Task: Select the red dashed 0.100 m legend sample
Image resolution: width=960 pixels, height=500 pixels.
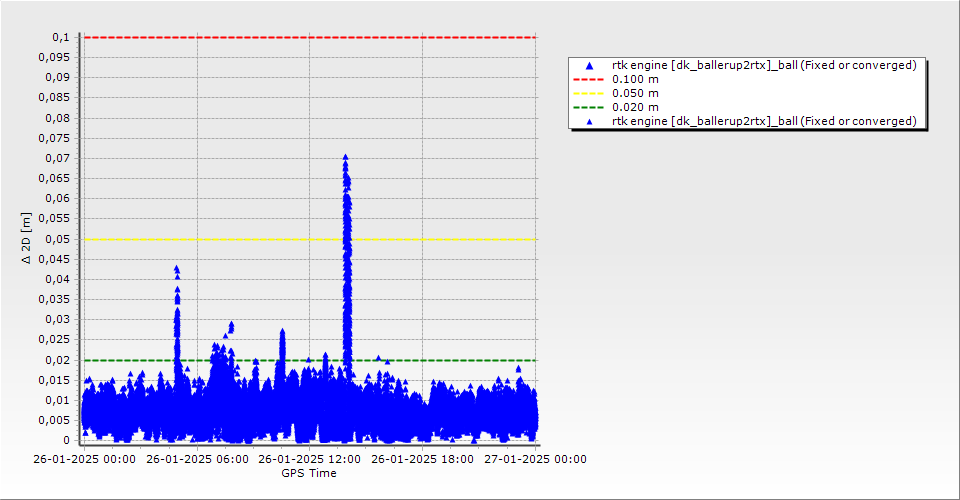Action: [x=589, y=80]
